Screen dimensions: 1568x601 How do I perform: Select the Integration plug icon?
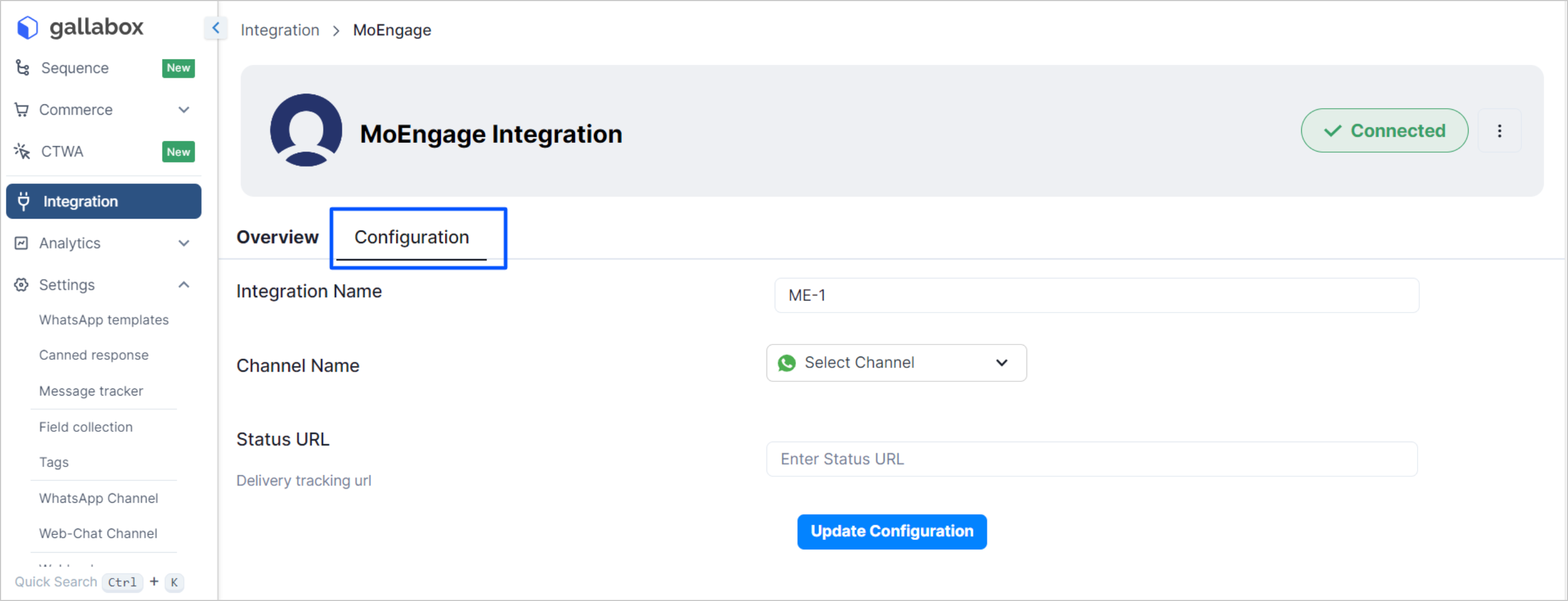(x=23, y=201)
